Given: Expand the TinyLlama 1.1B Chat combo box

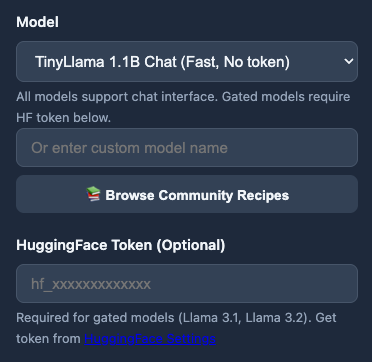Looking at the screenshot, I should point(187,61).
